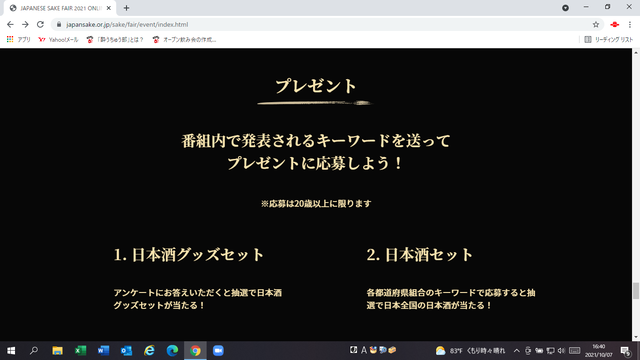Open the notification center icon
This screenshot has width=640, height=360.
coord(626,351)
